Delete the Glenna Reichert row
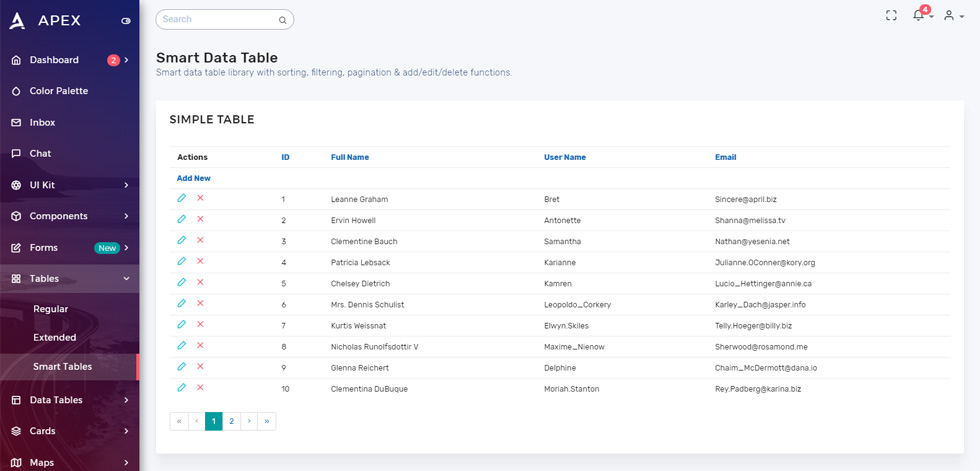 pyautogui.click(x=200, y=366)
